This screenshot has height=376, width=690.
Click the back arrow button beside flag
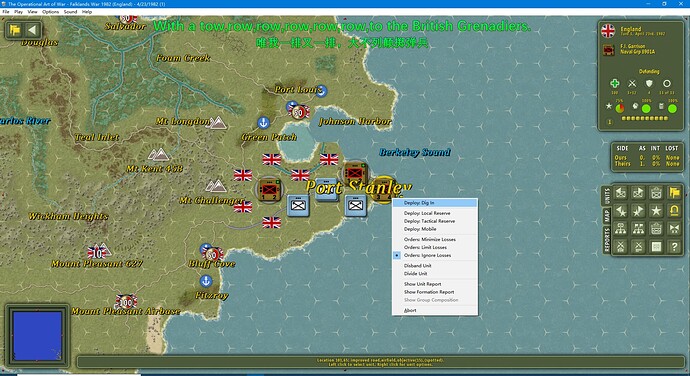[32, 30]
